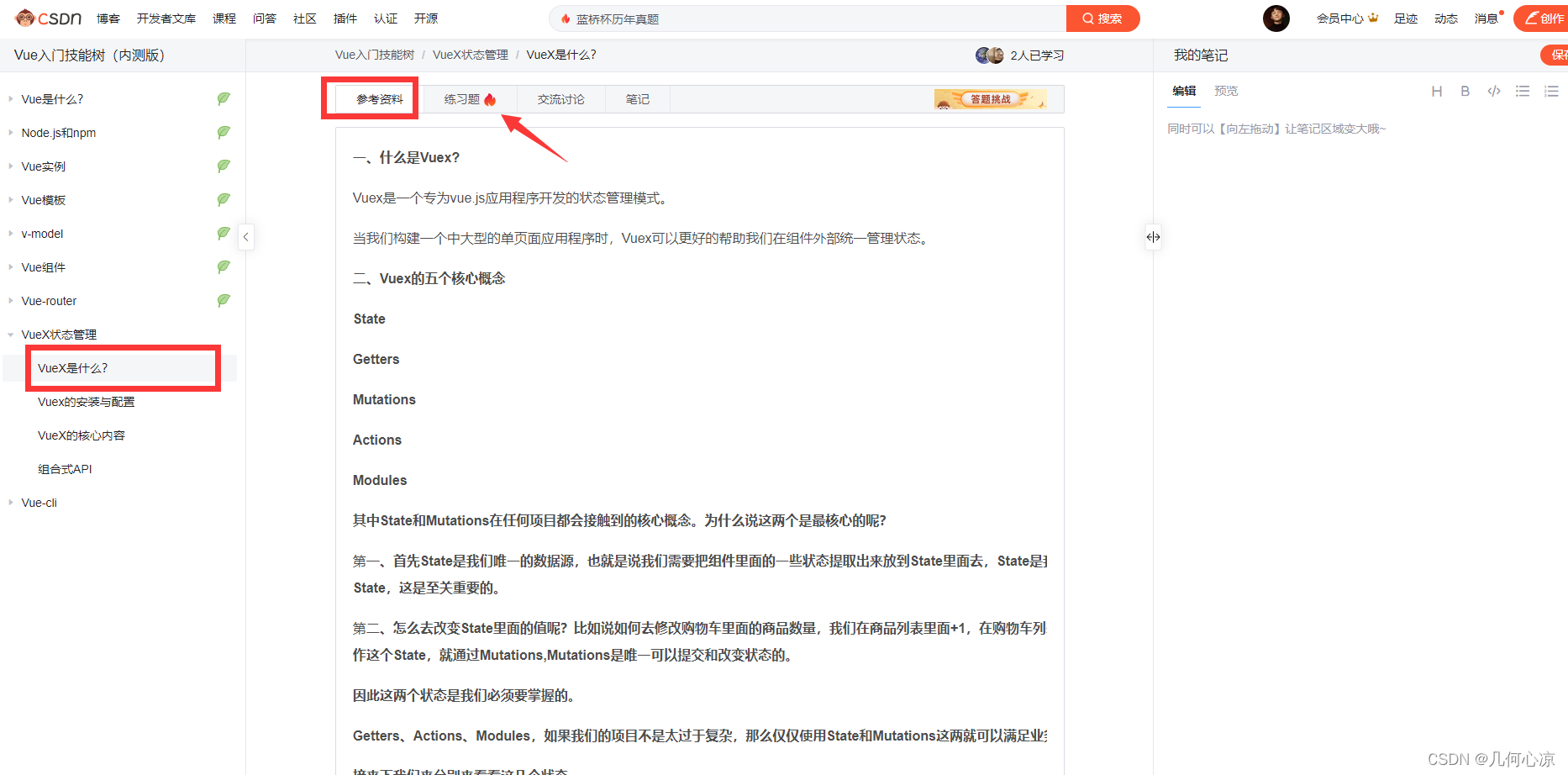The width and height of the screenshot is (1568, 775).
Task: Open 认证 in top navigation
Action: (386, 18)
